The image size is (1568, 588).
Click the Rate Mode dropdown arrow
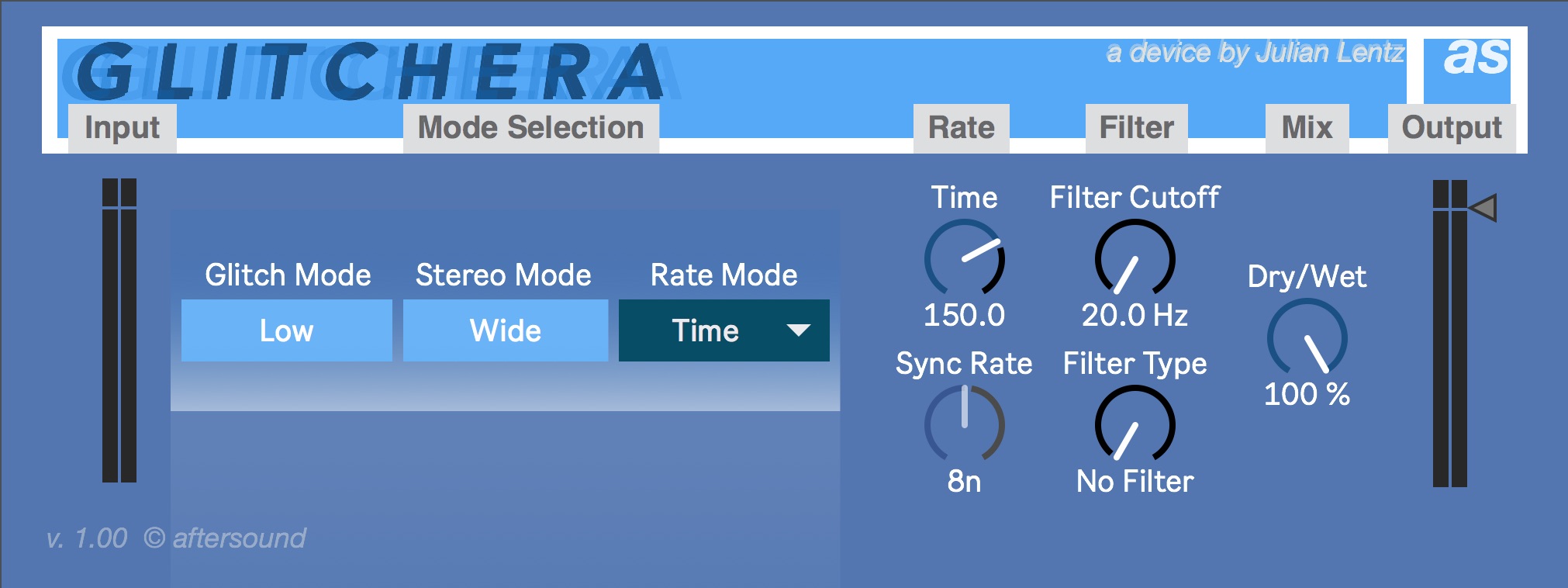798,330
